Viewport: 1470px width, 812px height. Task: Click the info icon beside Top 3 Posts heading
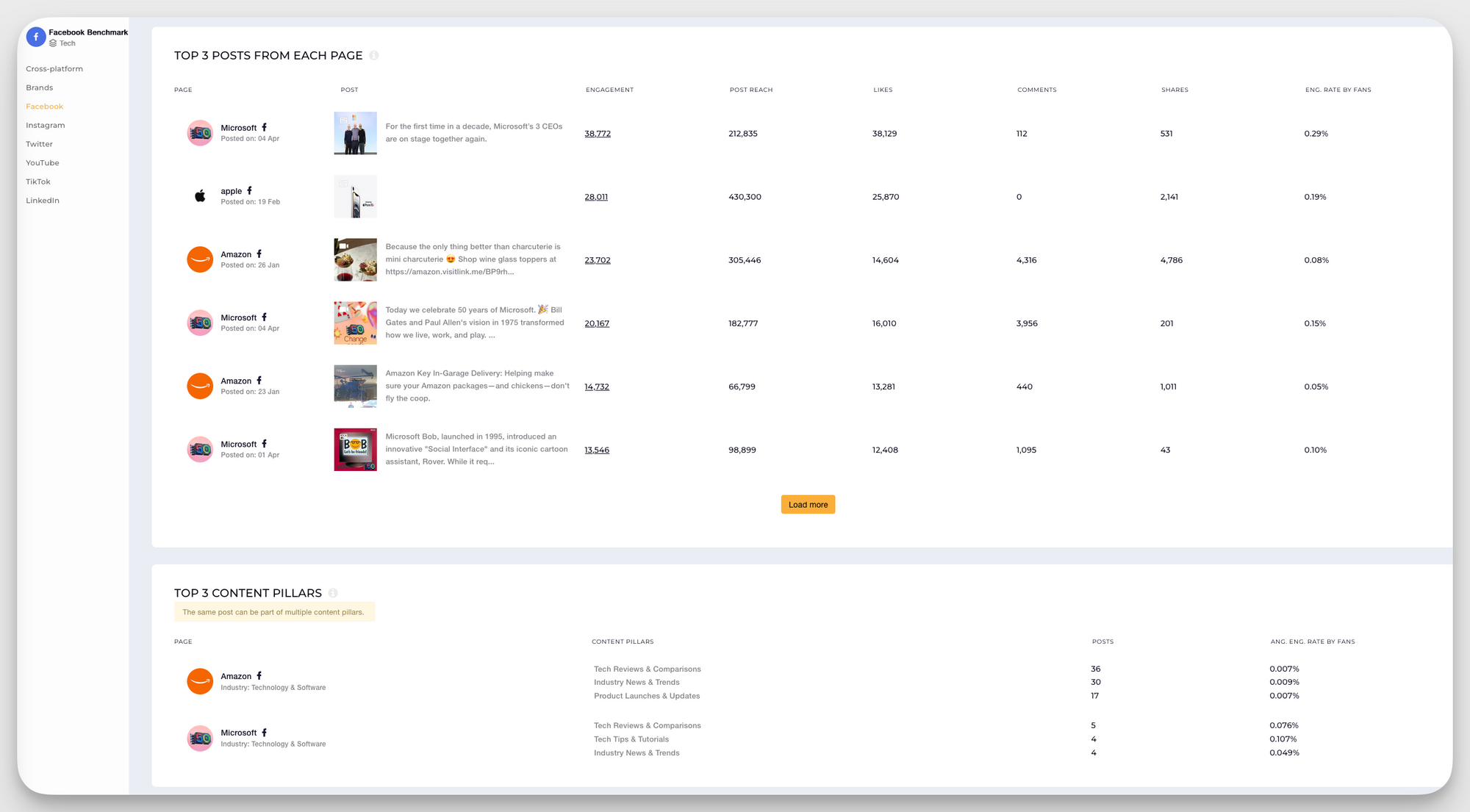point(374,56)
